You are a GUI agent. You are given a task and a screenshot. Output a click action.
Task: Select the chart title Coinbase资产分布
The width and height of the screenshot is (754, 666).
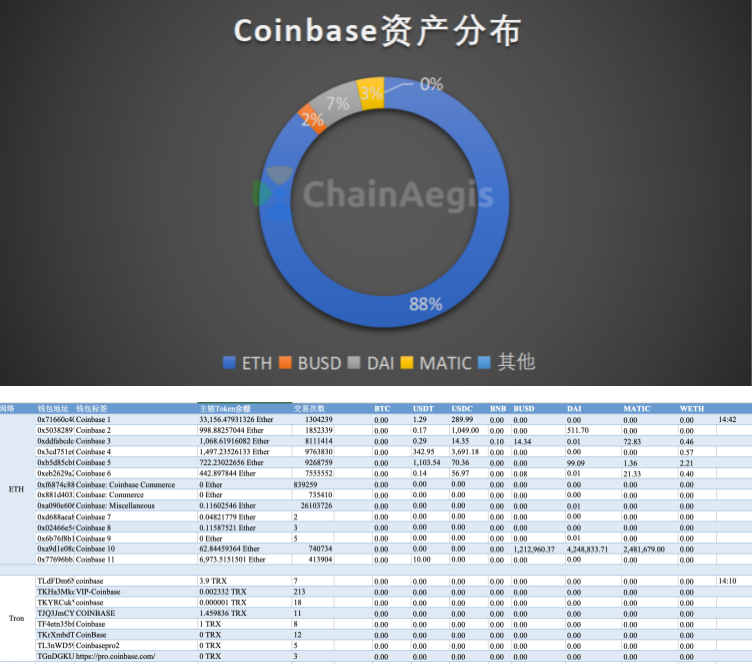pos(377,31)
